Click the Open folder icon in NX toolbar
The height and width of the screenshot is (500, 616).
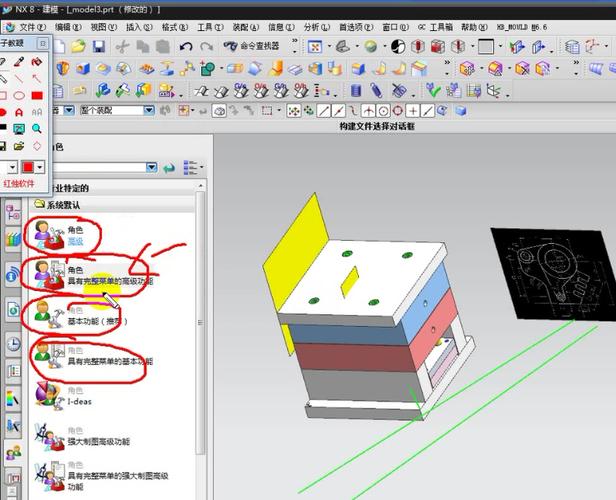[x=79, y=46]
